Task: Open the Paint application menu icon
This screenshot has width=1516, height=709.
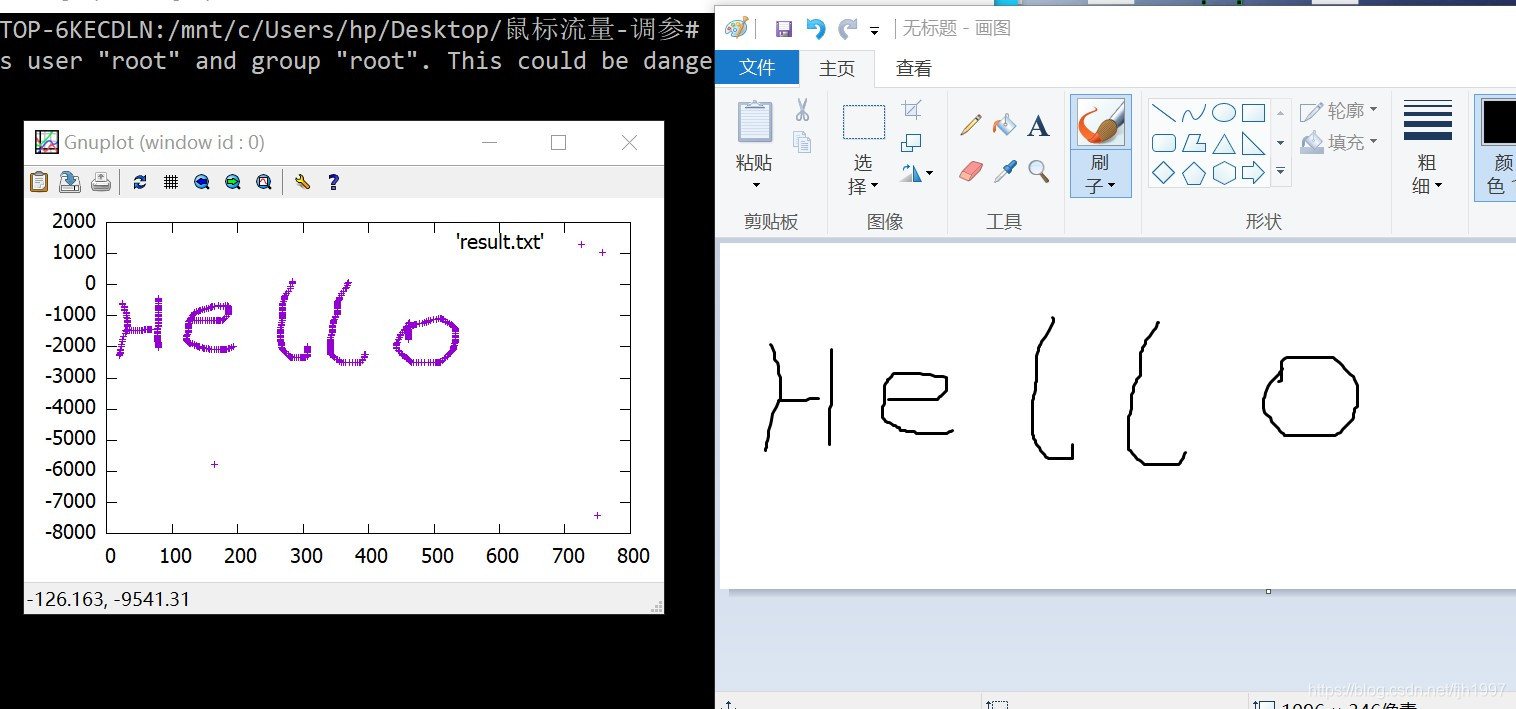Action: (737, 28)
